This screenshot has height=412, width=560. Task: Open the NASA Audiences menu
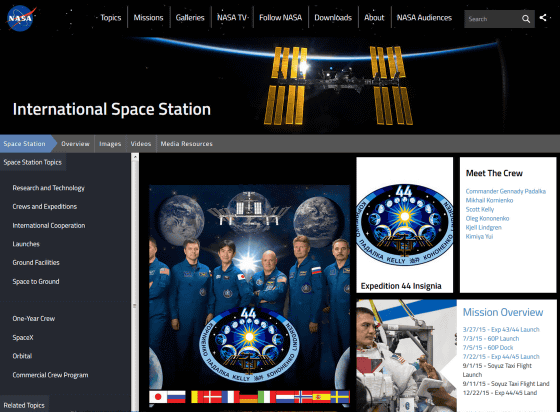(x=424, y=17)
